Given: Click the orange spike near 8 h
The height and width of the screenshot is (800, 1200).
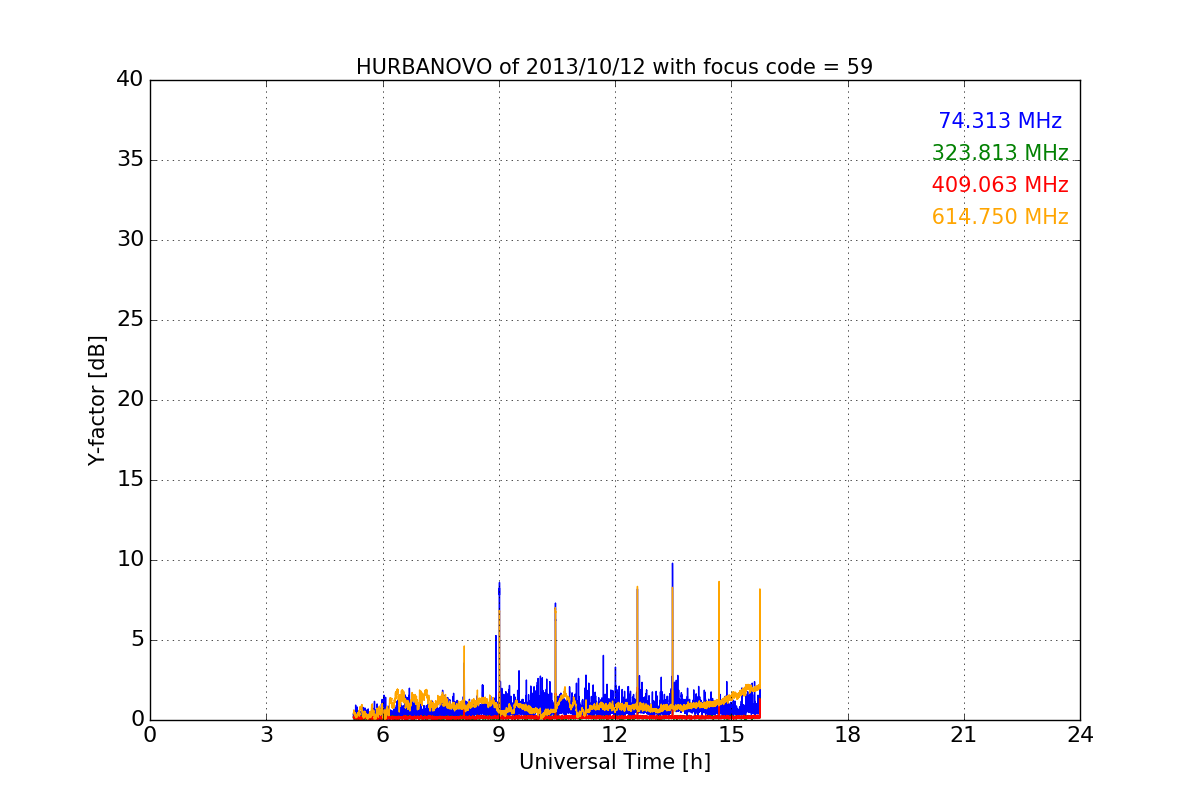Looking at the screenshot, I should [x=464, y=675].
